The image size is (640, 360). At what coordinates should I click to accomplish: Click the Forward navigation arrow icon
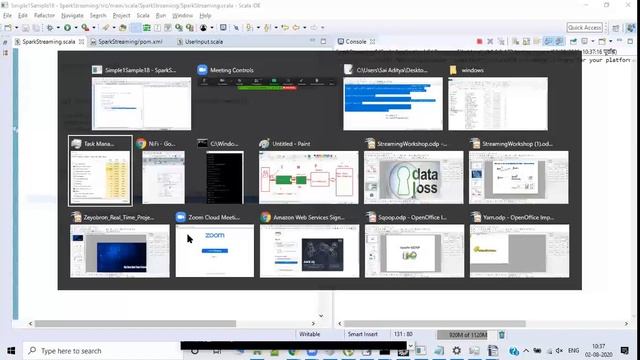(314, 28)
